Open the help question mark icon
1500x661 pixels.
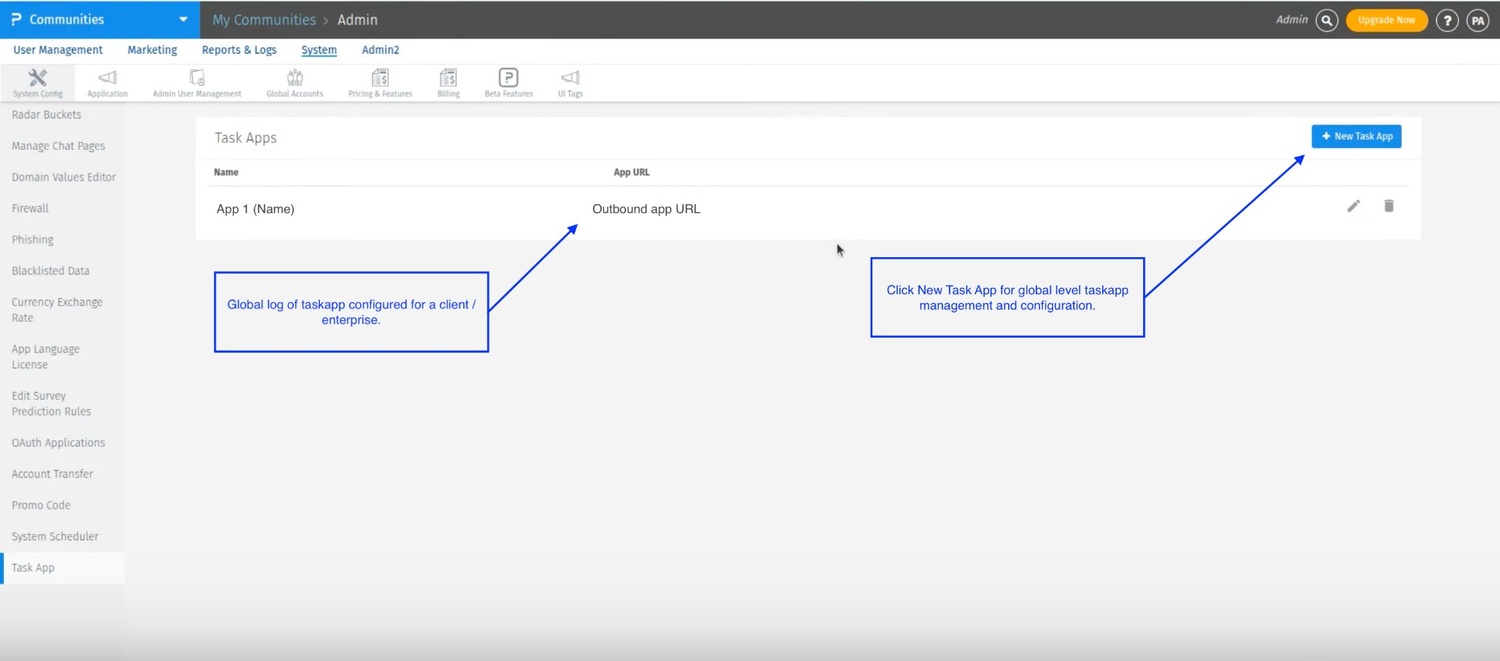pyautogui.click(x=1447, y=20)
